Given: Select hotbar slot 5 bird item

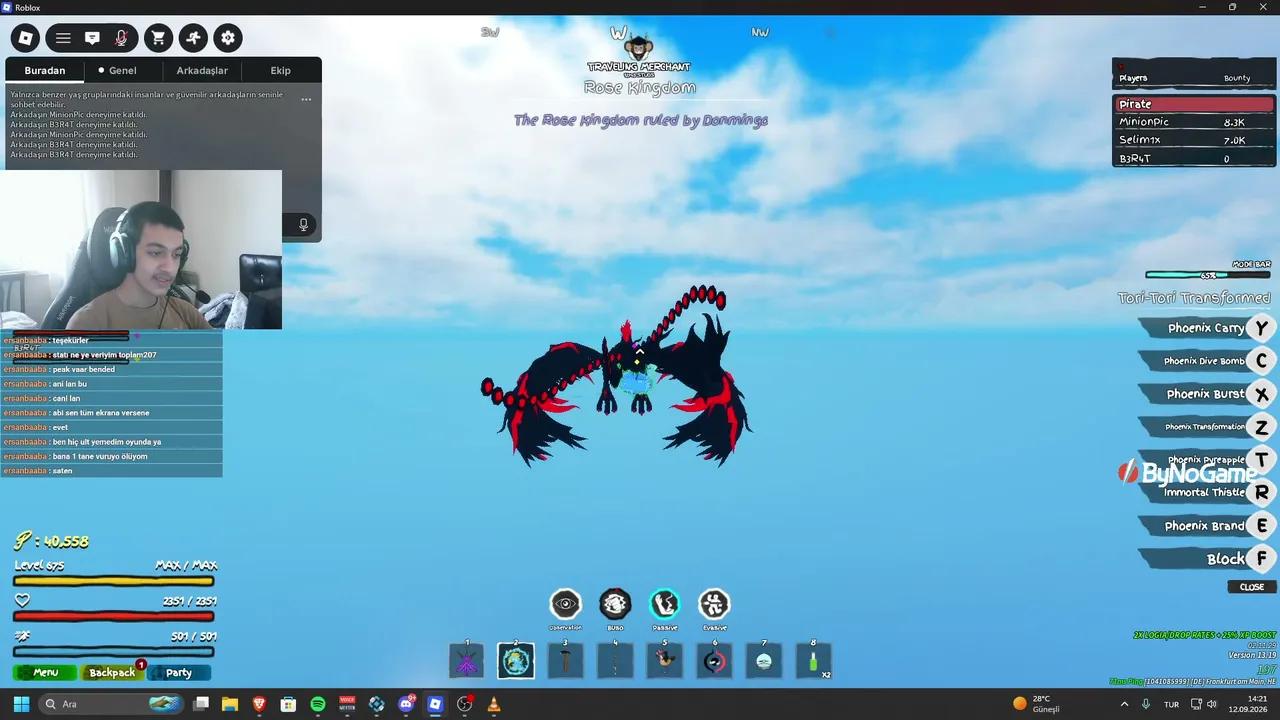Looking at the screenshot, I should tap(664, 661).
